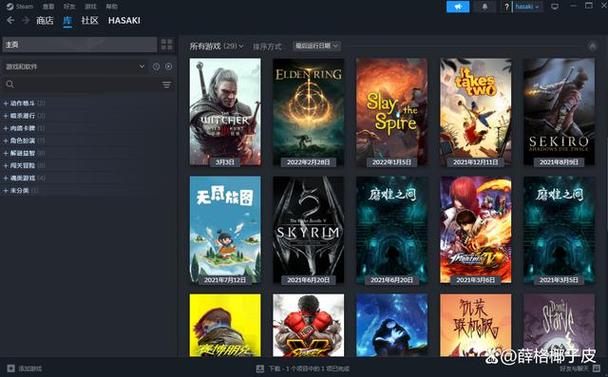The width and height of the screenshot is (608, 377).
Task: Open the Sekiro game cover
Action: (559, 112)
